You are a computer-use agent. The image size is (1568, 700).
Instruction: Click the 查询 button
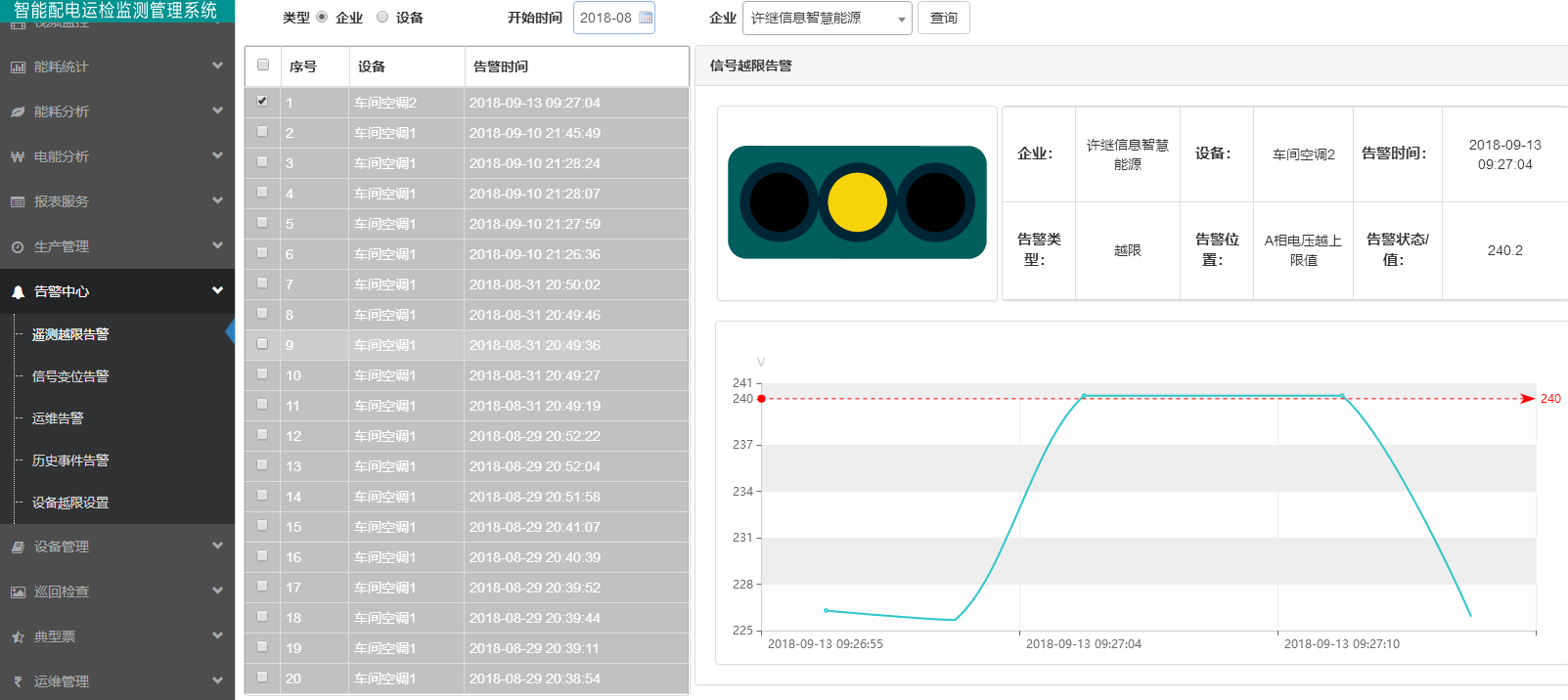pyautogui.click(x=943, y=19)
